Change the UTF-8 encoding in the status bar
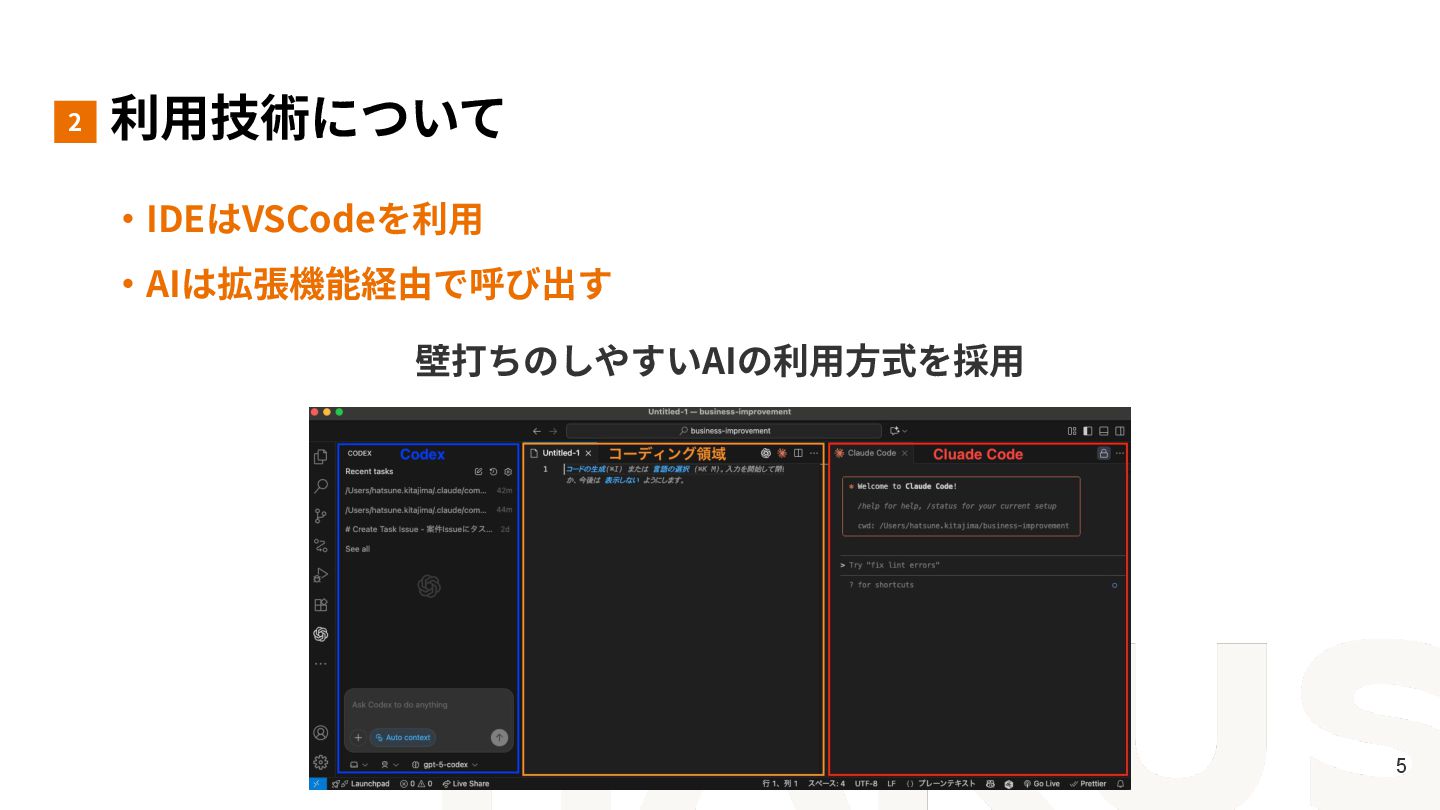The width and height of the screenshot is (1440, 810). coord(866,783)
